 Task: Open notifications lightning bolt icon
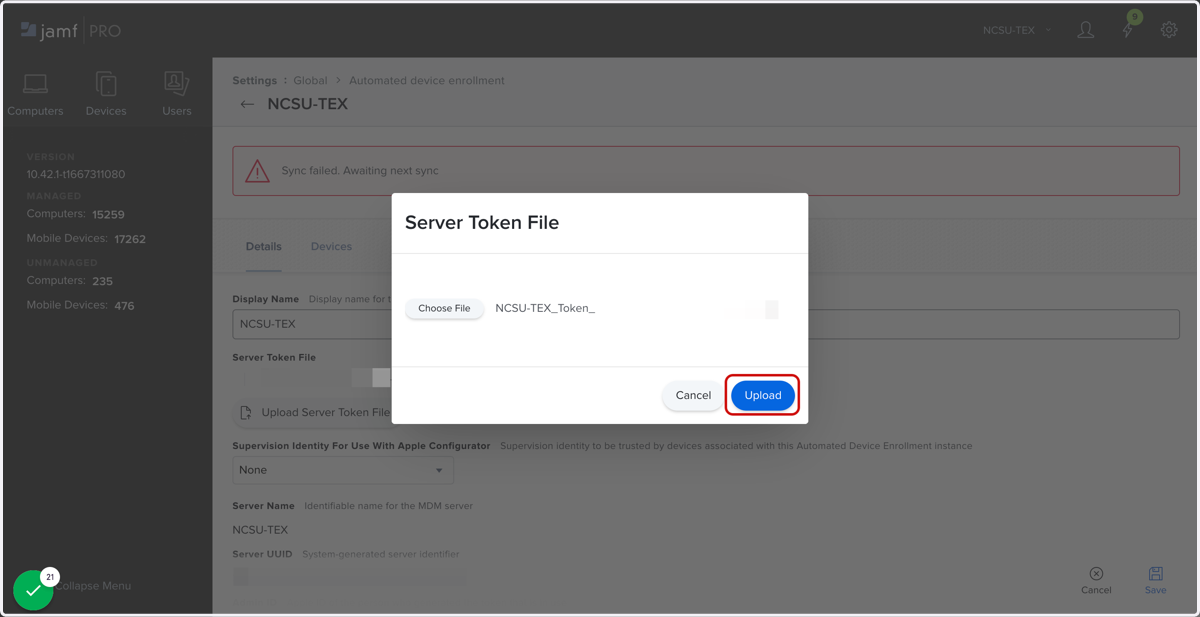tap(1128, 30)
